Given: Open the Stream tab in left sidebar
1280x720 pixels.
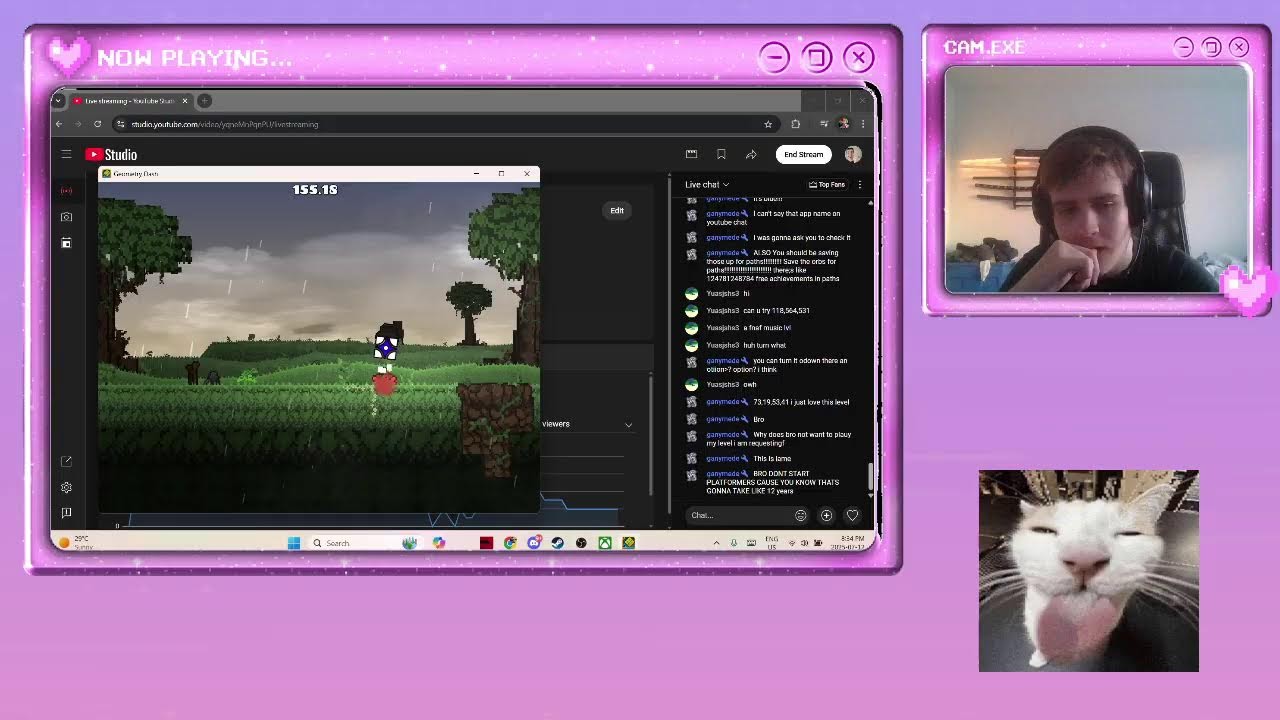Looking at the screenshot, I should (x=66, y=190).
